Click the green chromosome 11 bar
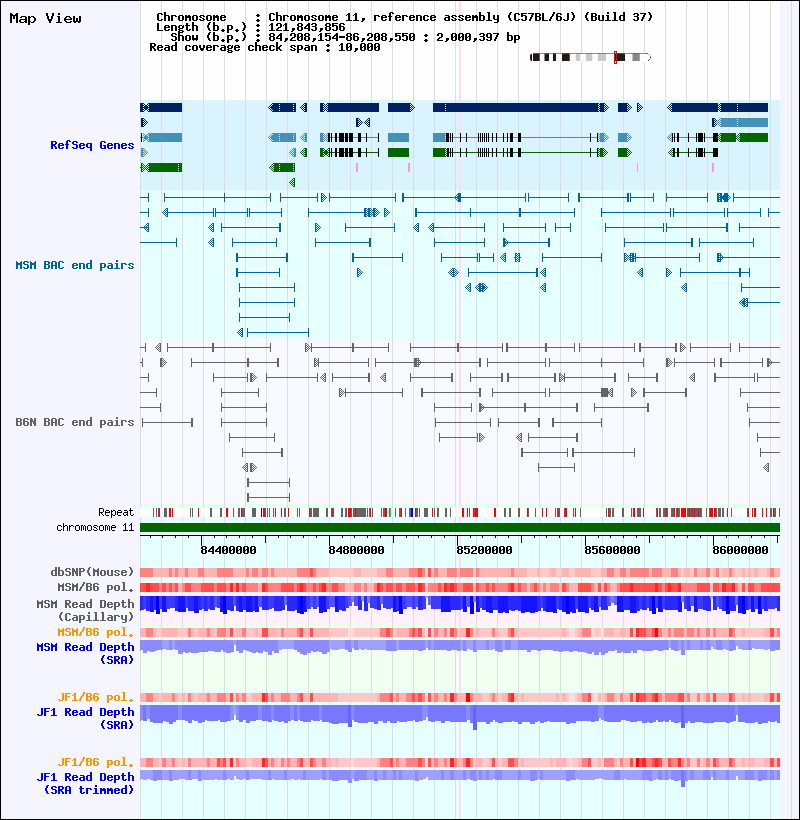This screenshot has width=800, height=820. (x=460, y=528)
